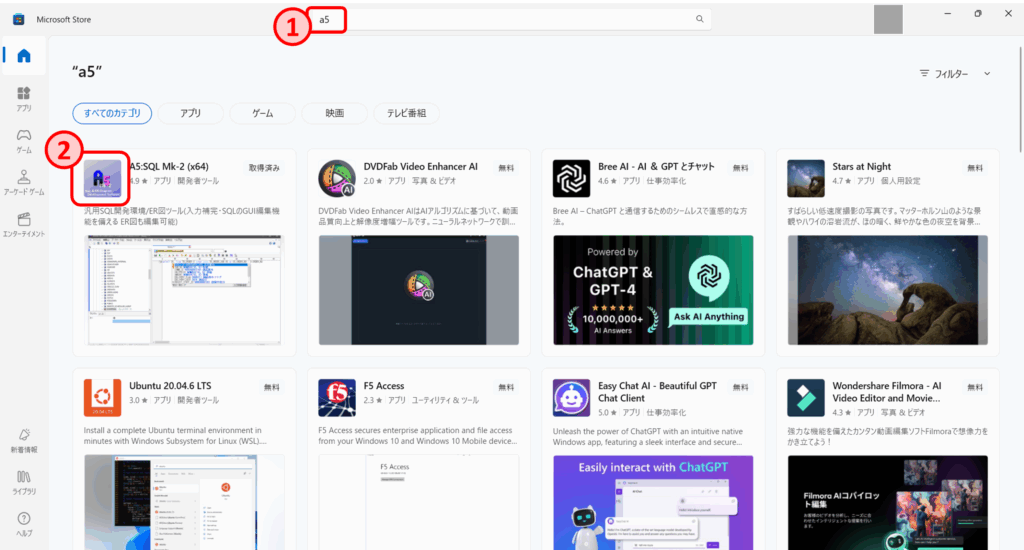Click the Bree AI - AI & GPT title
Image resolution: width=1024 pixels, height=550 pixels.
[x=656, y=167]
